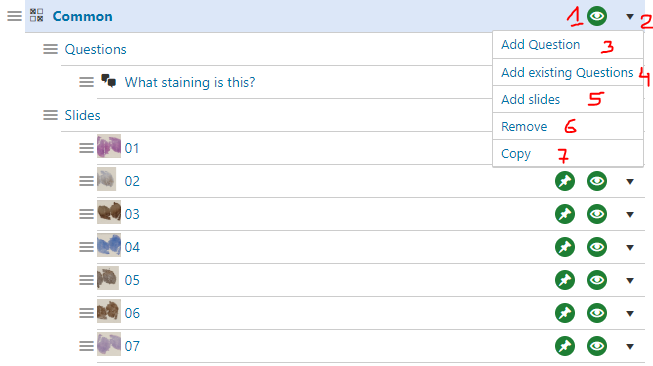The image size is (653, 366).
Task: Toggle visibility of the Common group
Action: pyautogui.click(x=597, y=16)
